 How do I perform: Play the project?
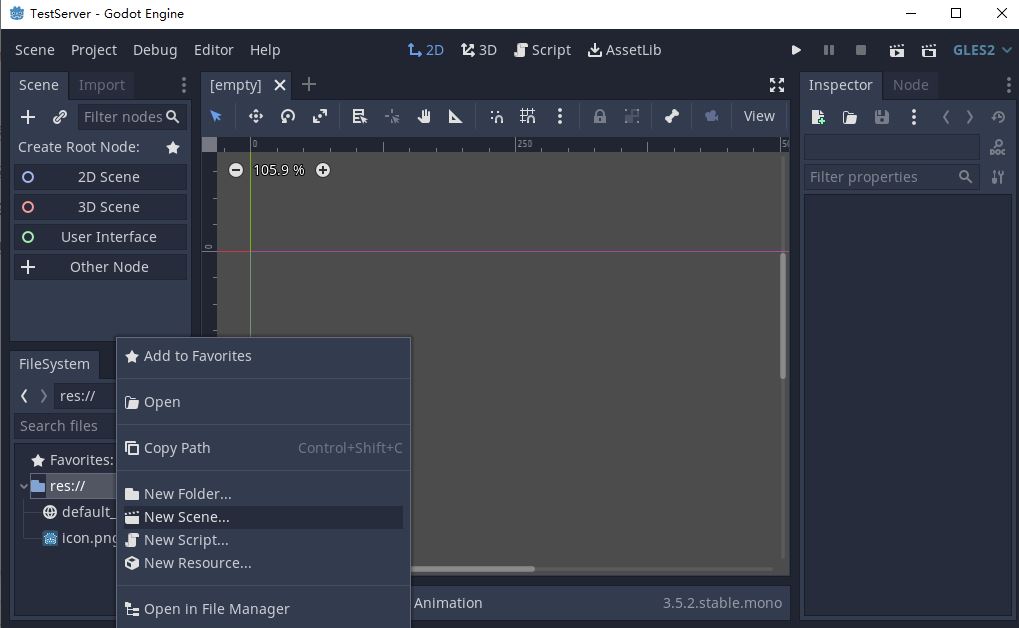(796, 50)
